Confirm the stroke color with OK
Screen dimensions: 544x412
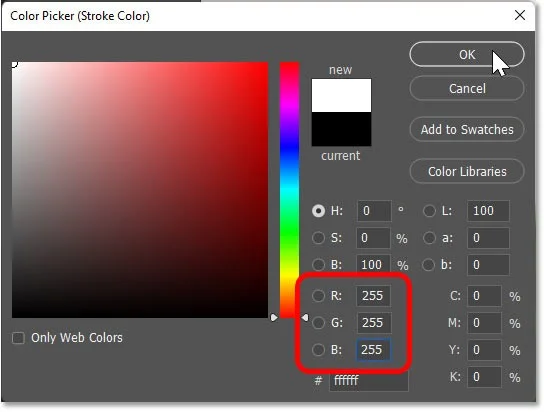click(467, 54)
